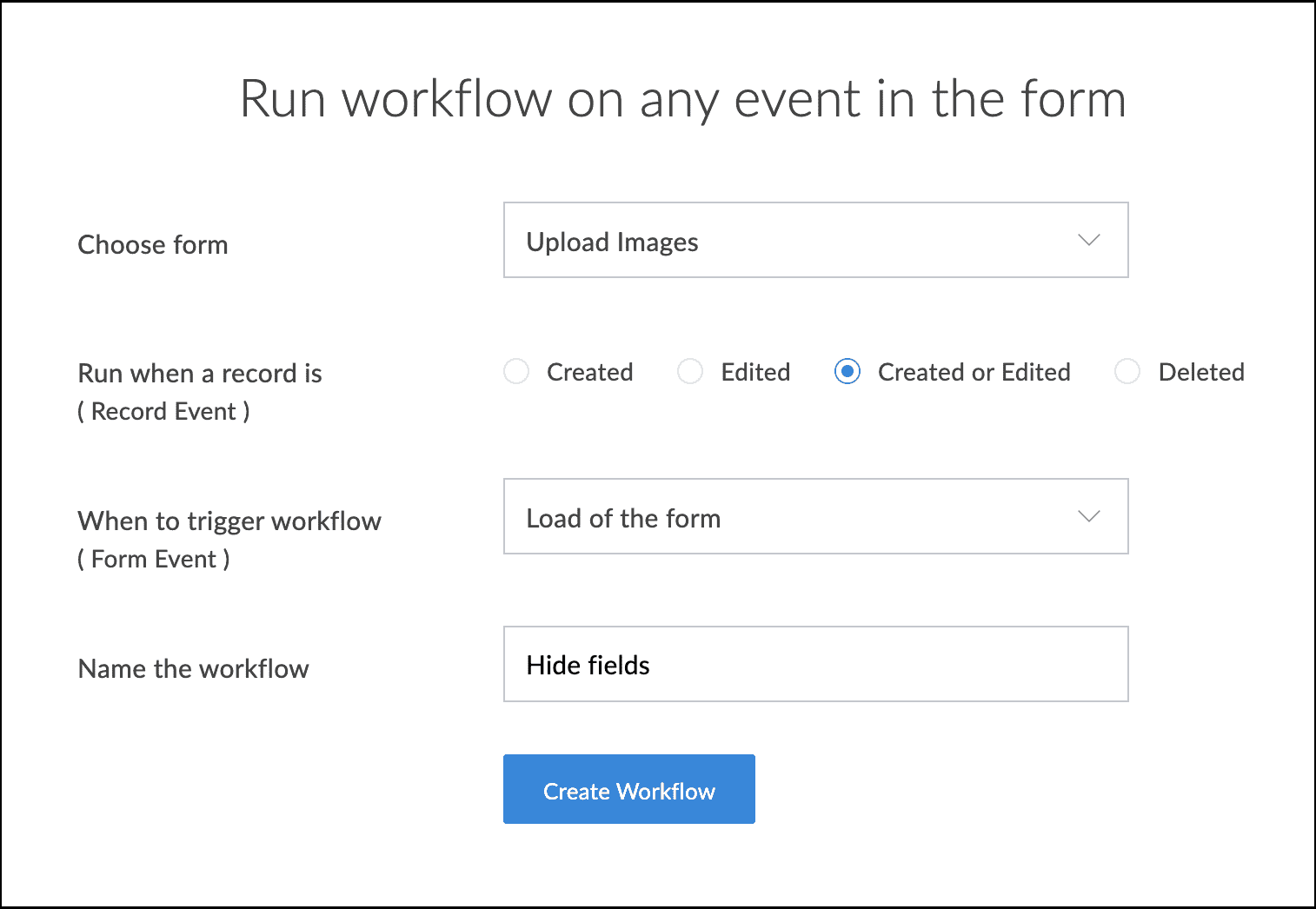The height and width of the screenshot is (909, 1316).
Task: Select the Edited radio button
Action: [x=690, y=372]
